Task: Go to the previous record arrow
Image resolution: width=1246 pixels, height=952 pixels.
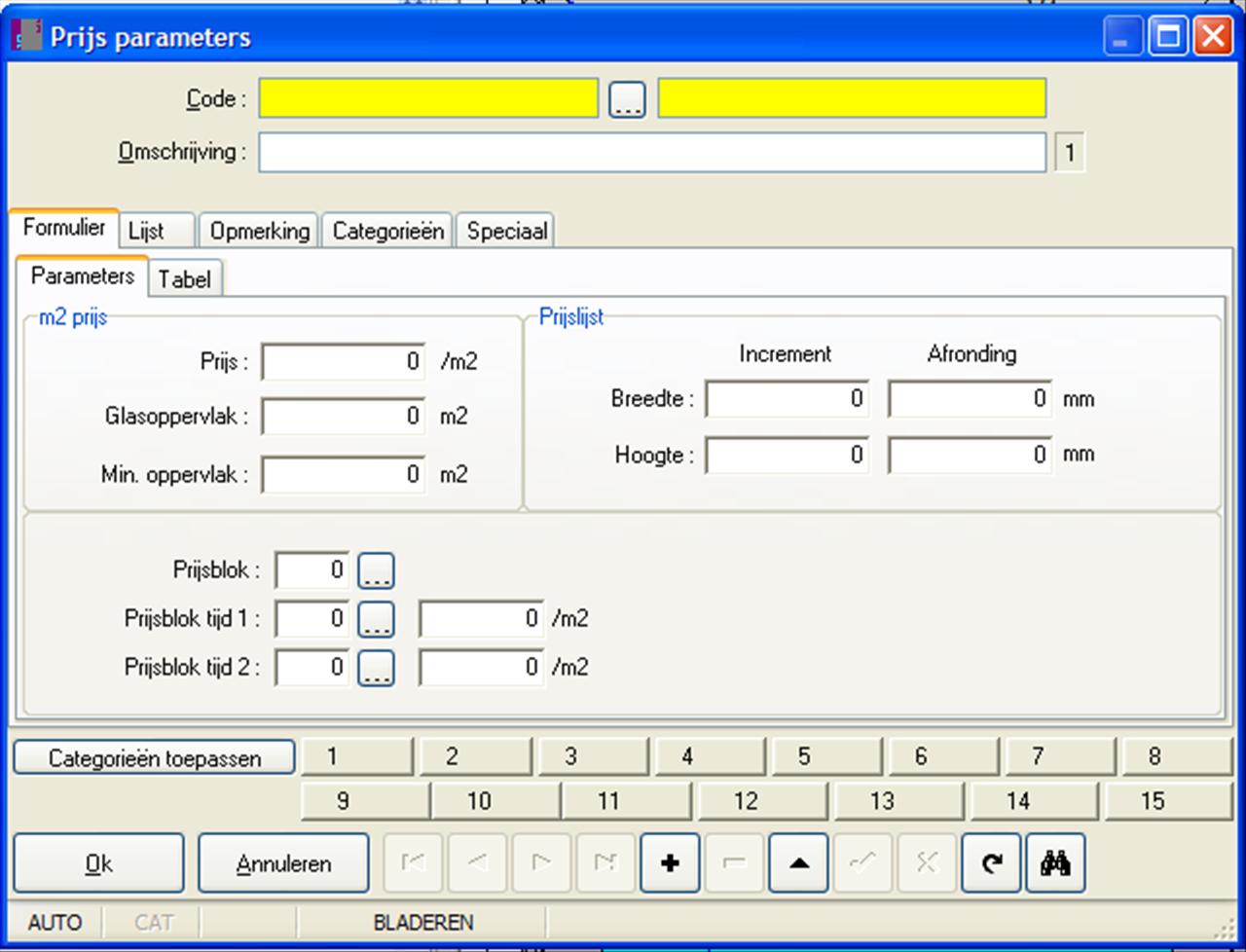Action: (x=477, y=863)
